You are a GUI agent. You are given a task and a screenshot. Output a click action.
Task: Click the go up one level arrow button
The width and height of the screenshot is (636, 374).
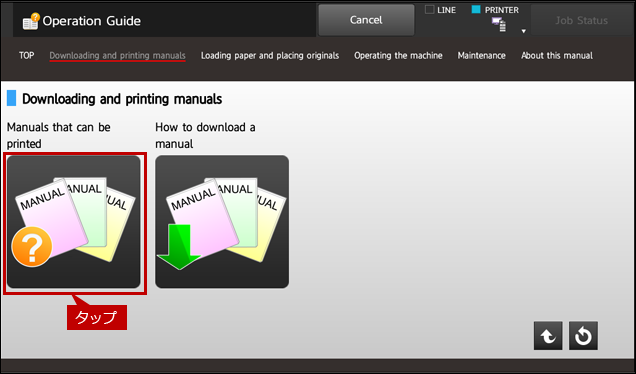pyautogui.click(x=548, y=336)
